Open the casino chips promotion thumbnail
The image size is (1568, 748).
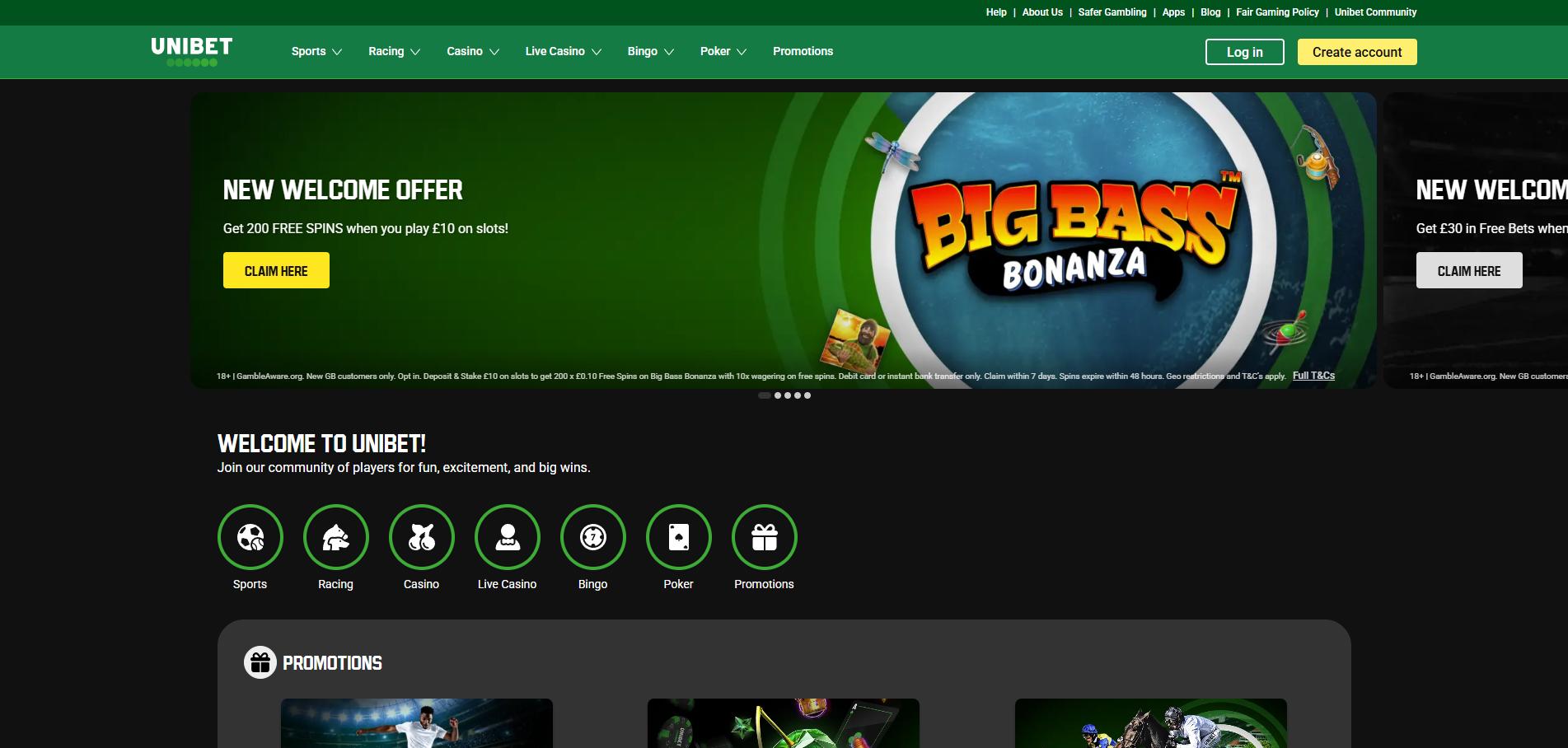pyautogui.click(x=784, y=723)
